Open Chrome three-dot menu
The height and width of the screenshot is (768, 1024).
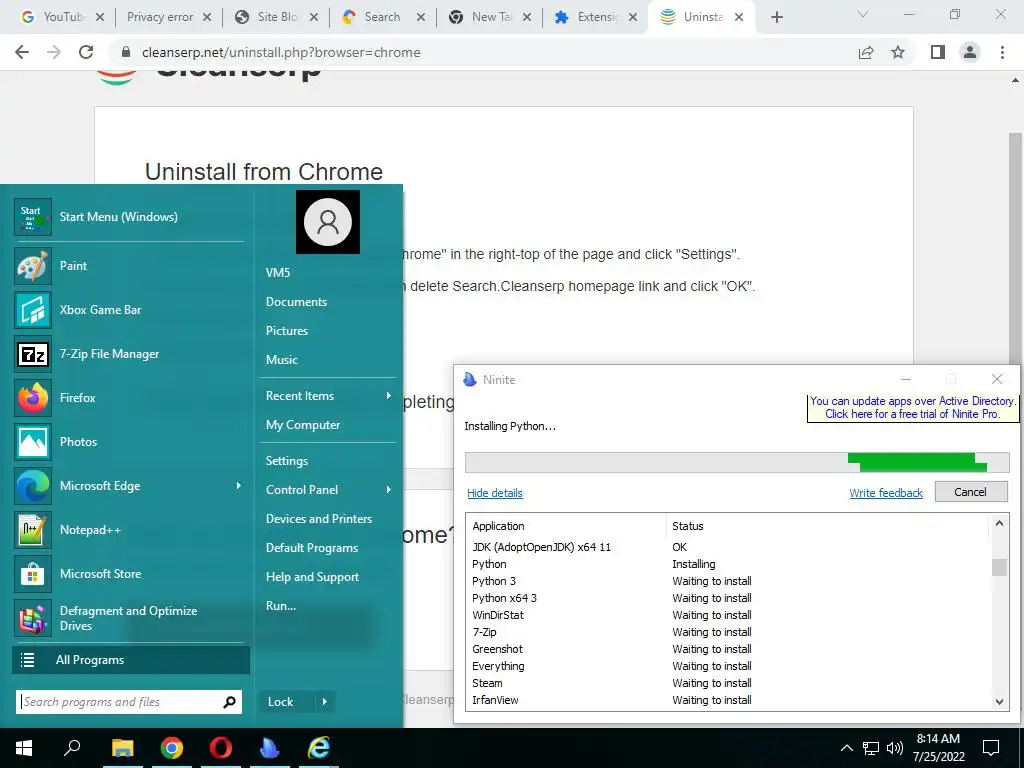1002,52
